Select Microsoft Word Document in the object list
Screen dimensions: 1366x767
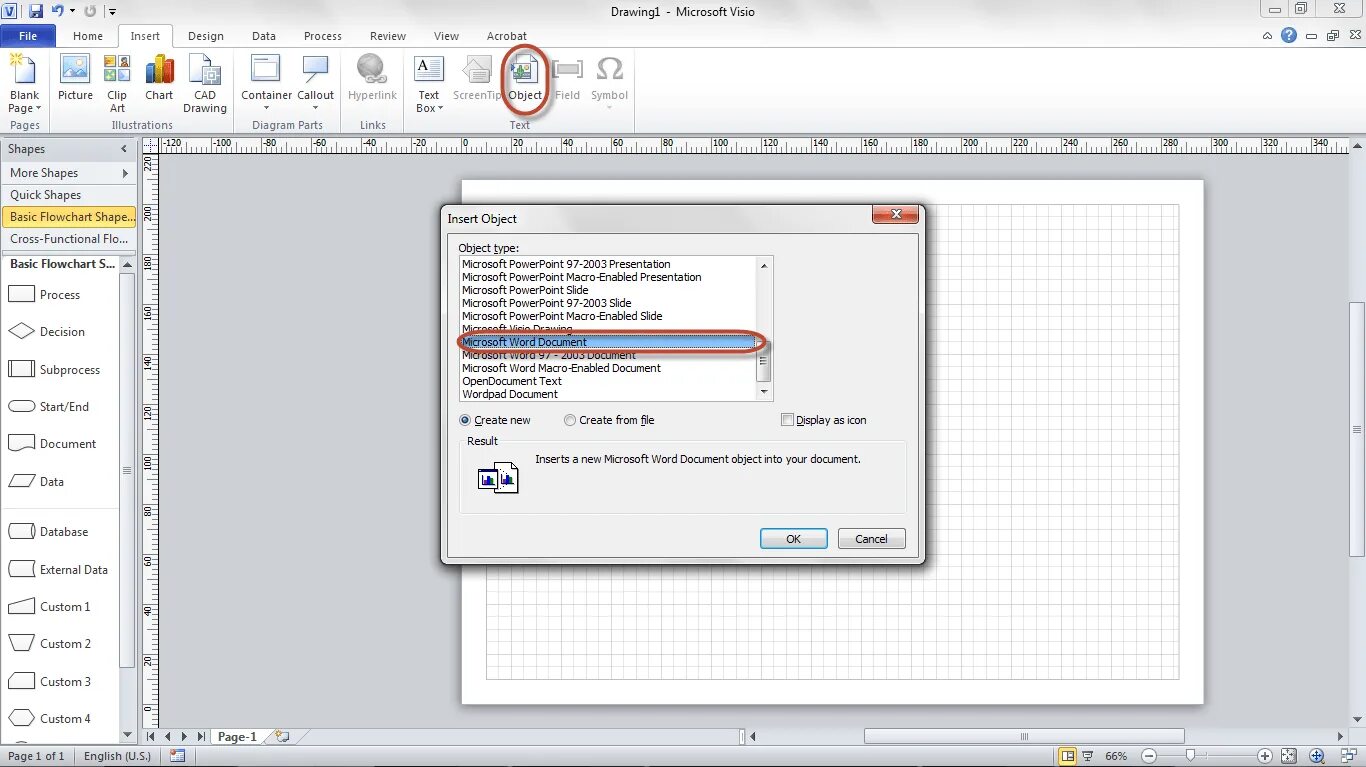pyautogui.click(x=608, y=342)
